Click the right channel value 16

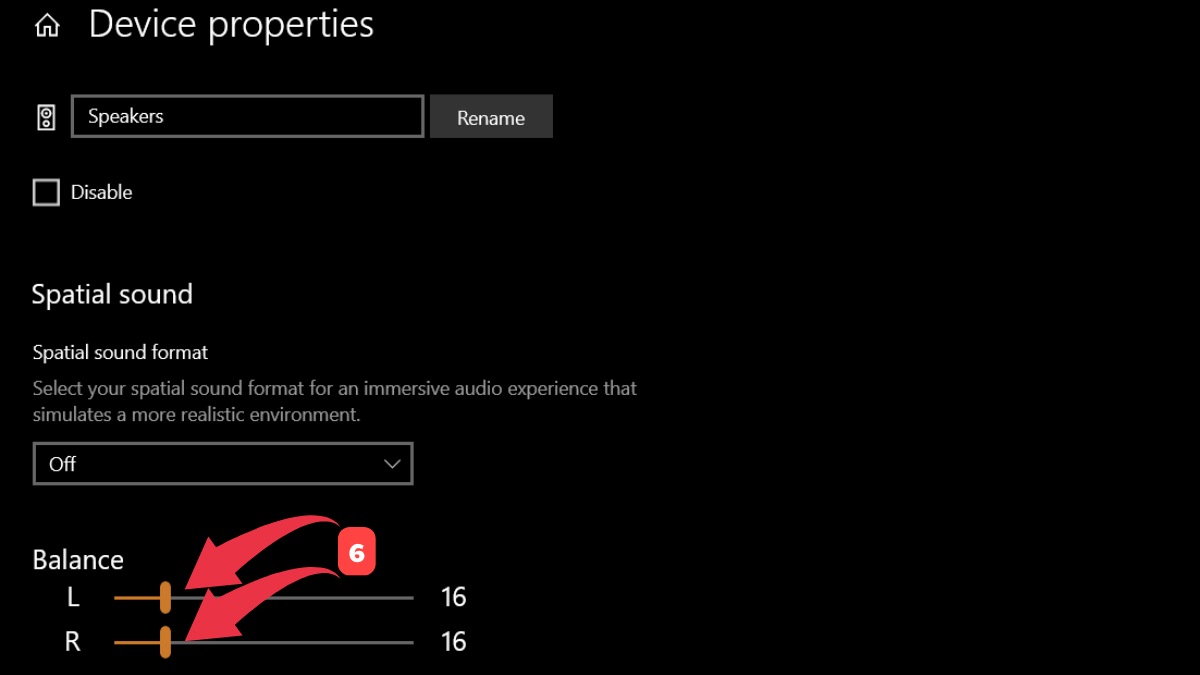pyautogui.click(x=453, y=642)
